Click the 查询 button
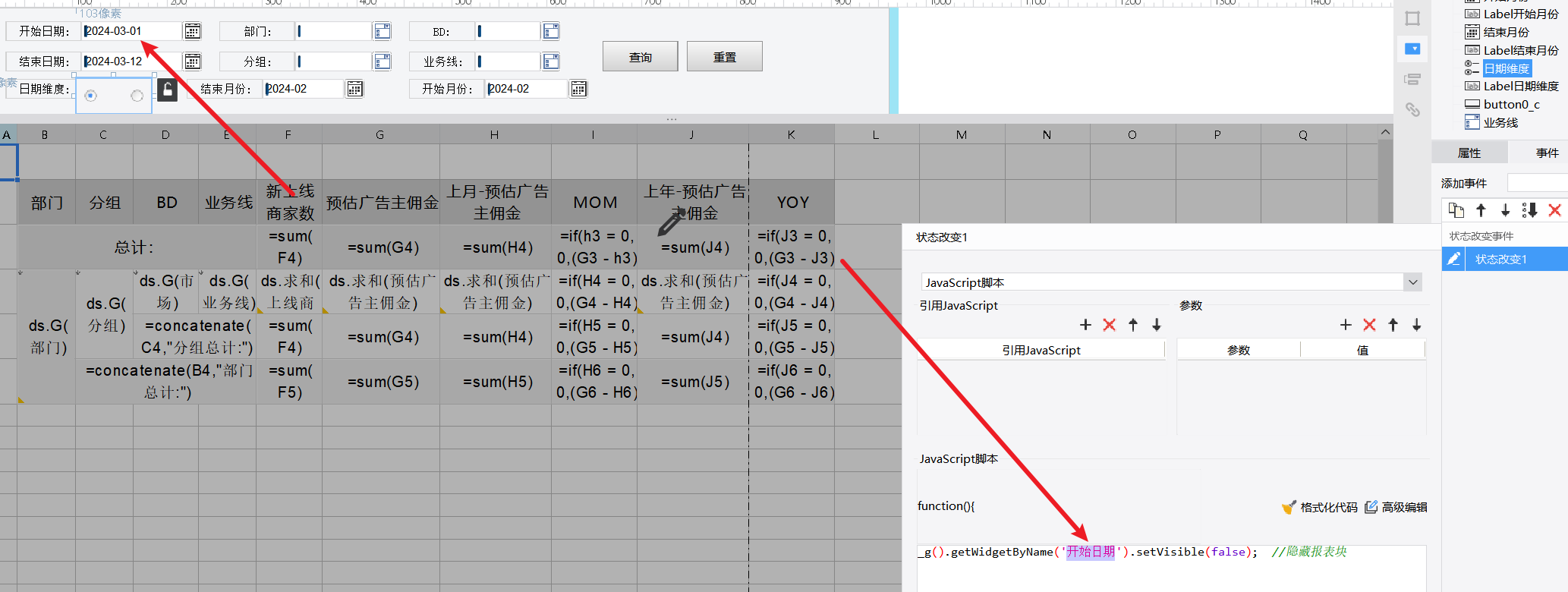The height and width of the screenshot is (592, 1568). (x=641, y=57)
